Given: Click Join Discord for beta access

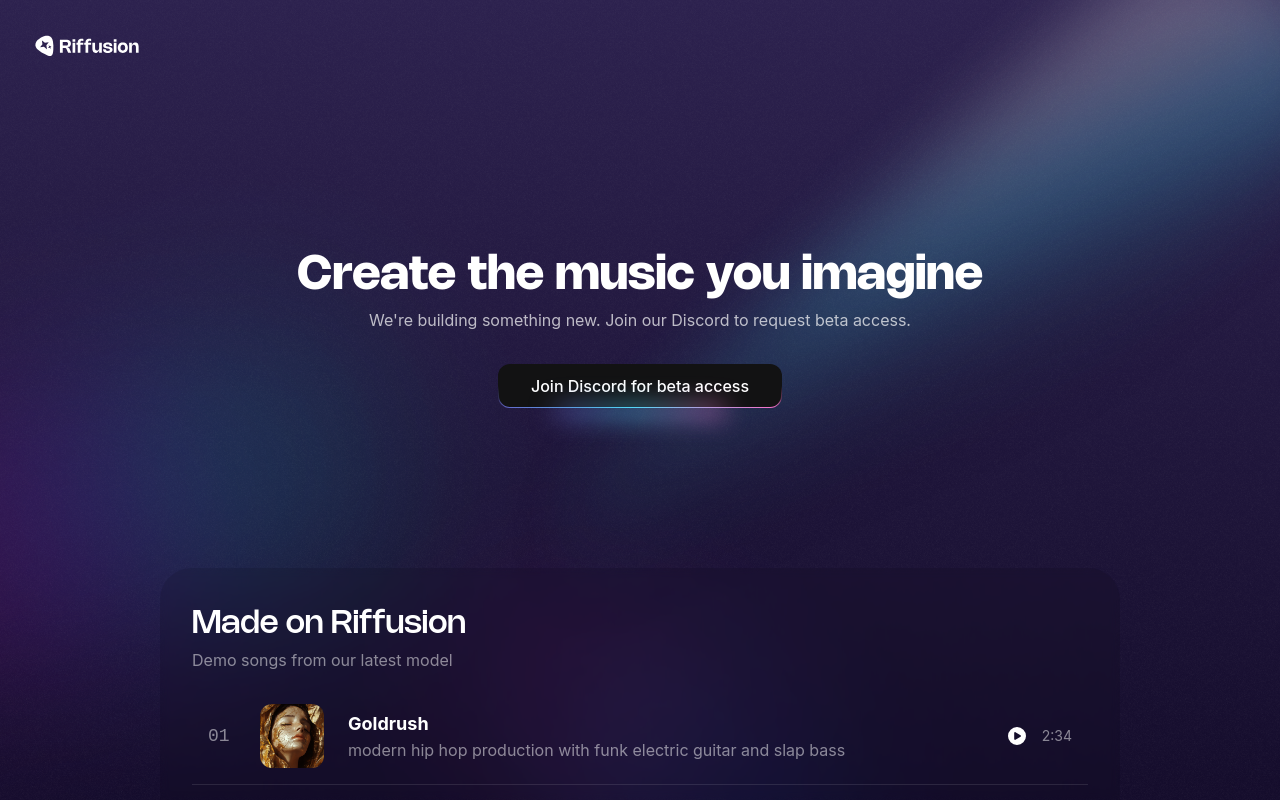Looking at the screenshot, I should pos(640,386).
